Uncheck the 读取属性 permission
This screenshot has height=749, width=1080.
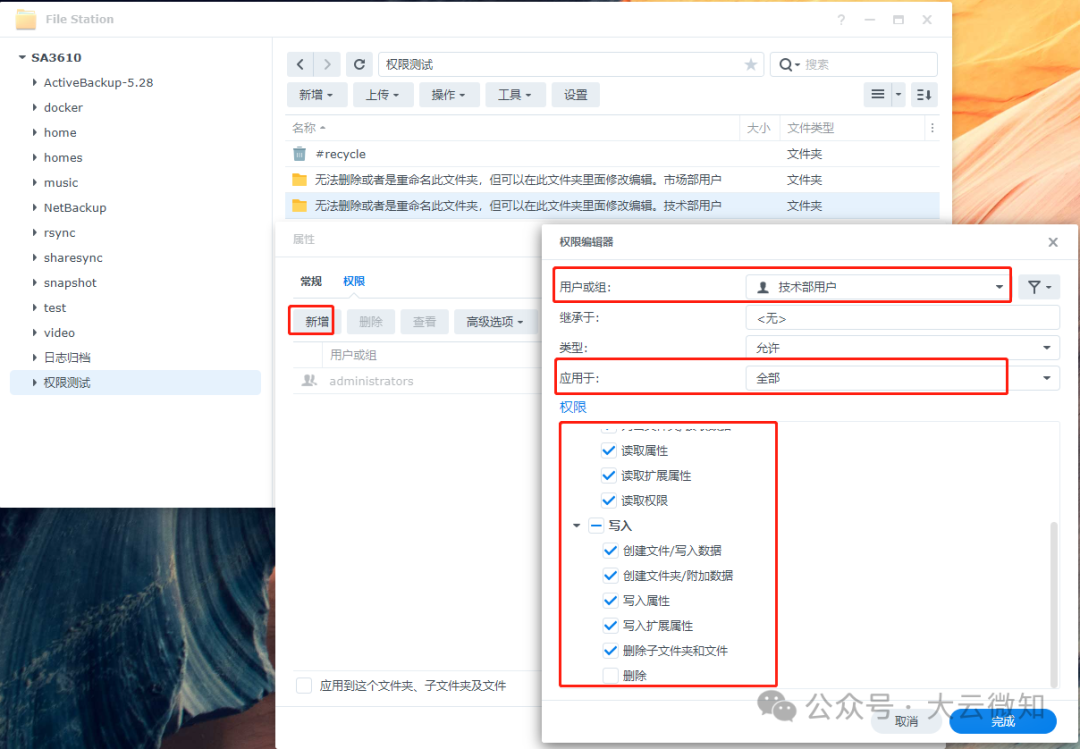pos(609,450)
